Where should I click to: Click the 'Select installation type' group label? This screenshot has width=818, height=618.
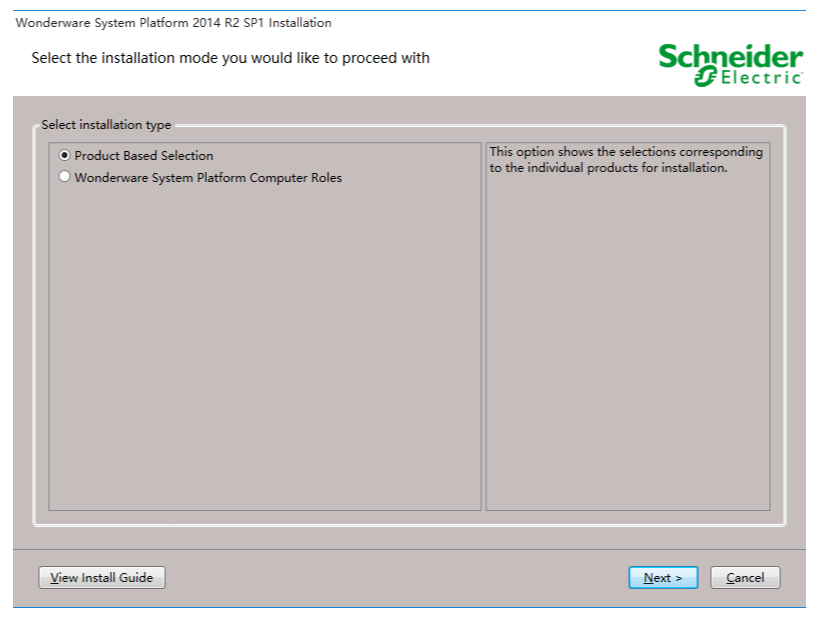tap(106, 125)
